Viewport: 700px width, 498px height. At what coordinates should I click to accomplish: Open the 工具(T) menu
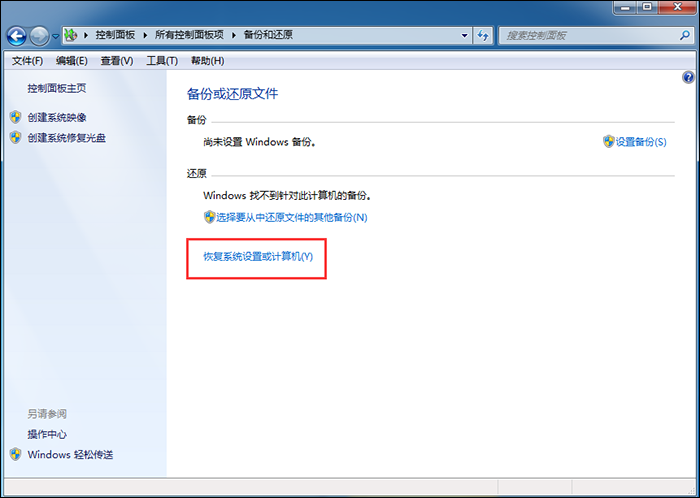[x=162, y=61]
